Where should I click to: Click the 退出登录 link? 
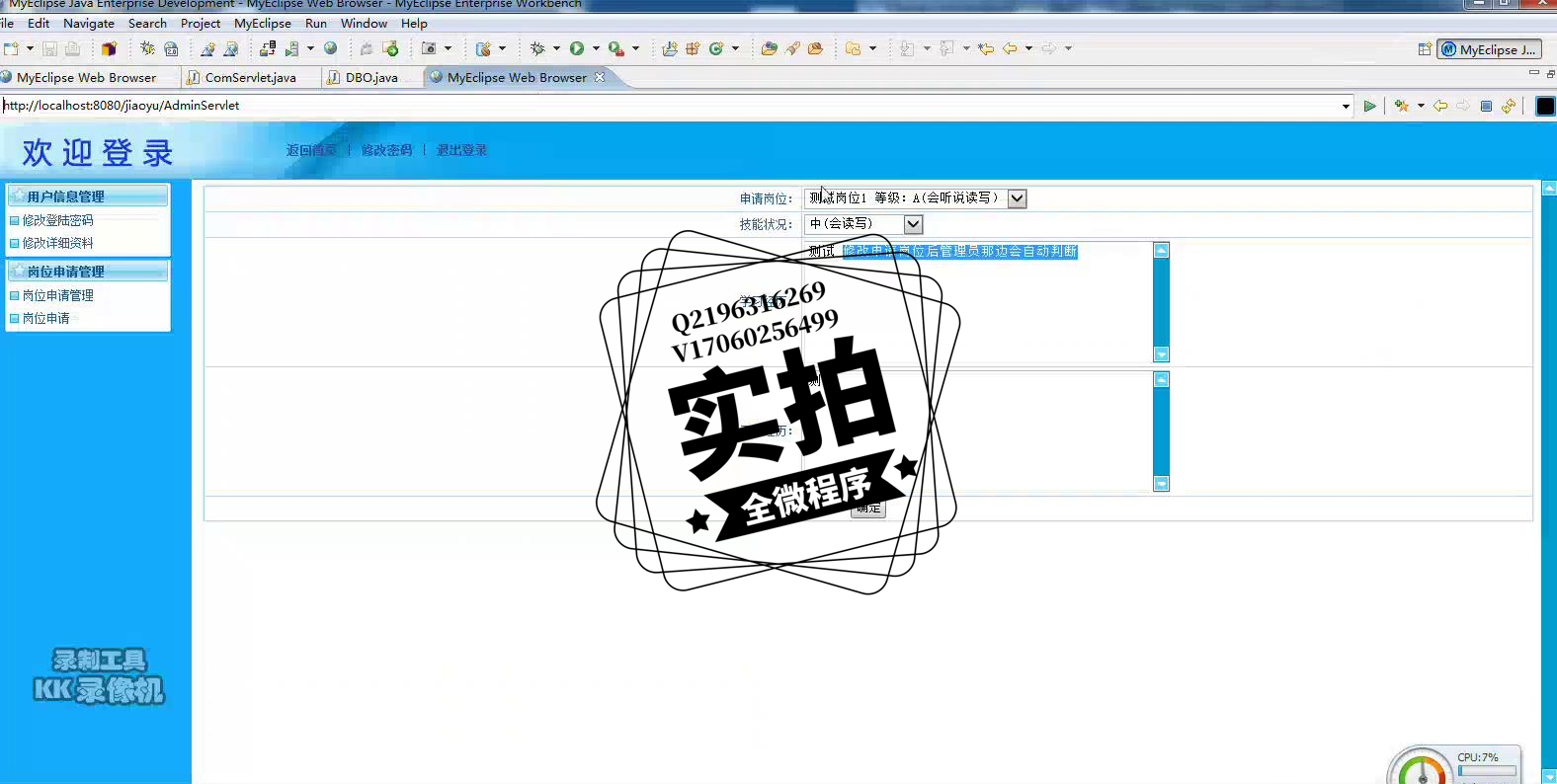click(461, 150)
